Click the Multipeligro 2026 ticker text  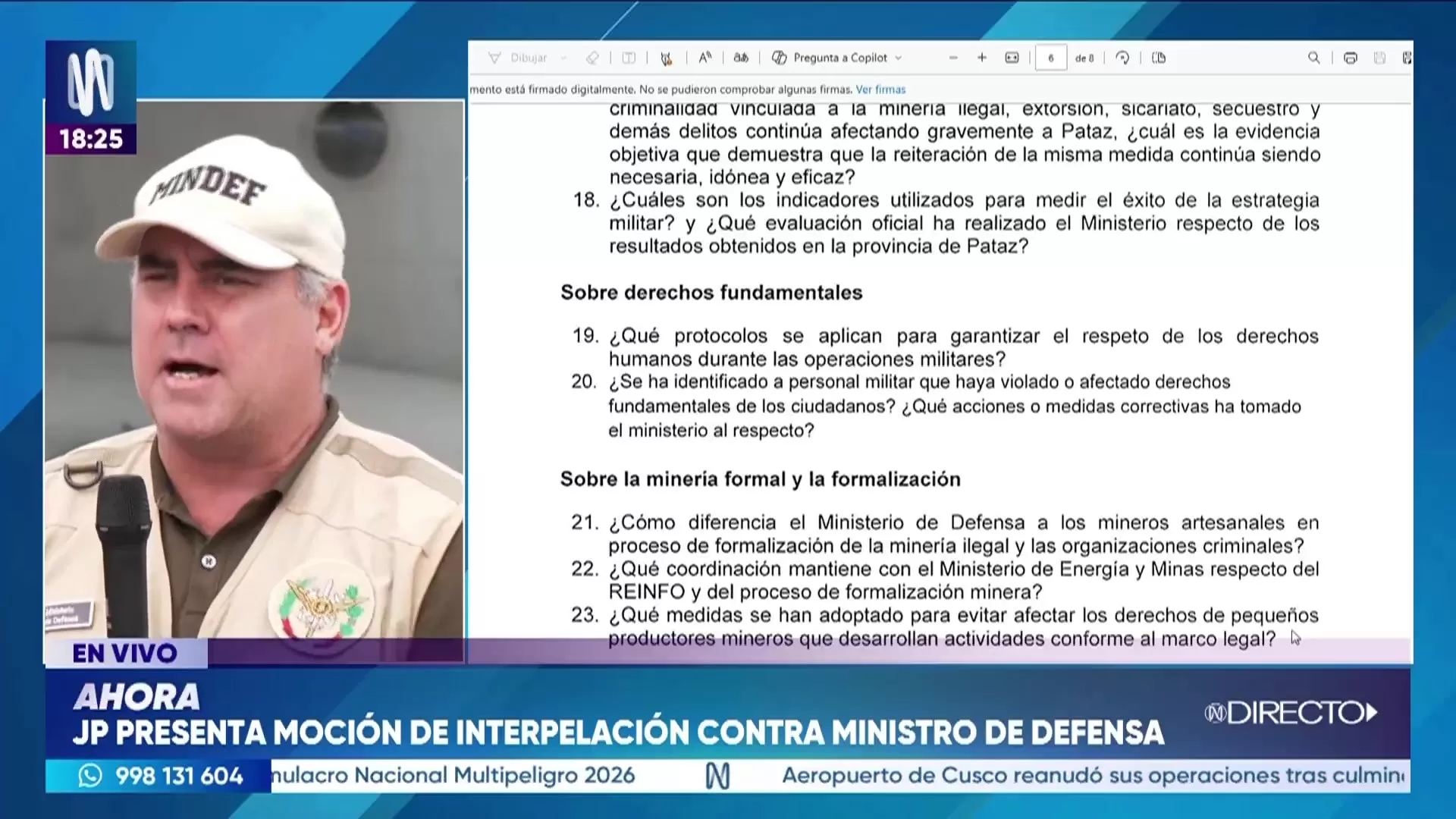point(544,776)
